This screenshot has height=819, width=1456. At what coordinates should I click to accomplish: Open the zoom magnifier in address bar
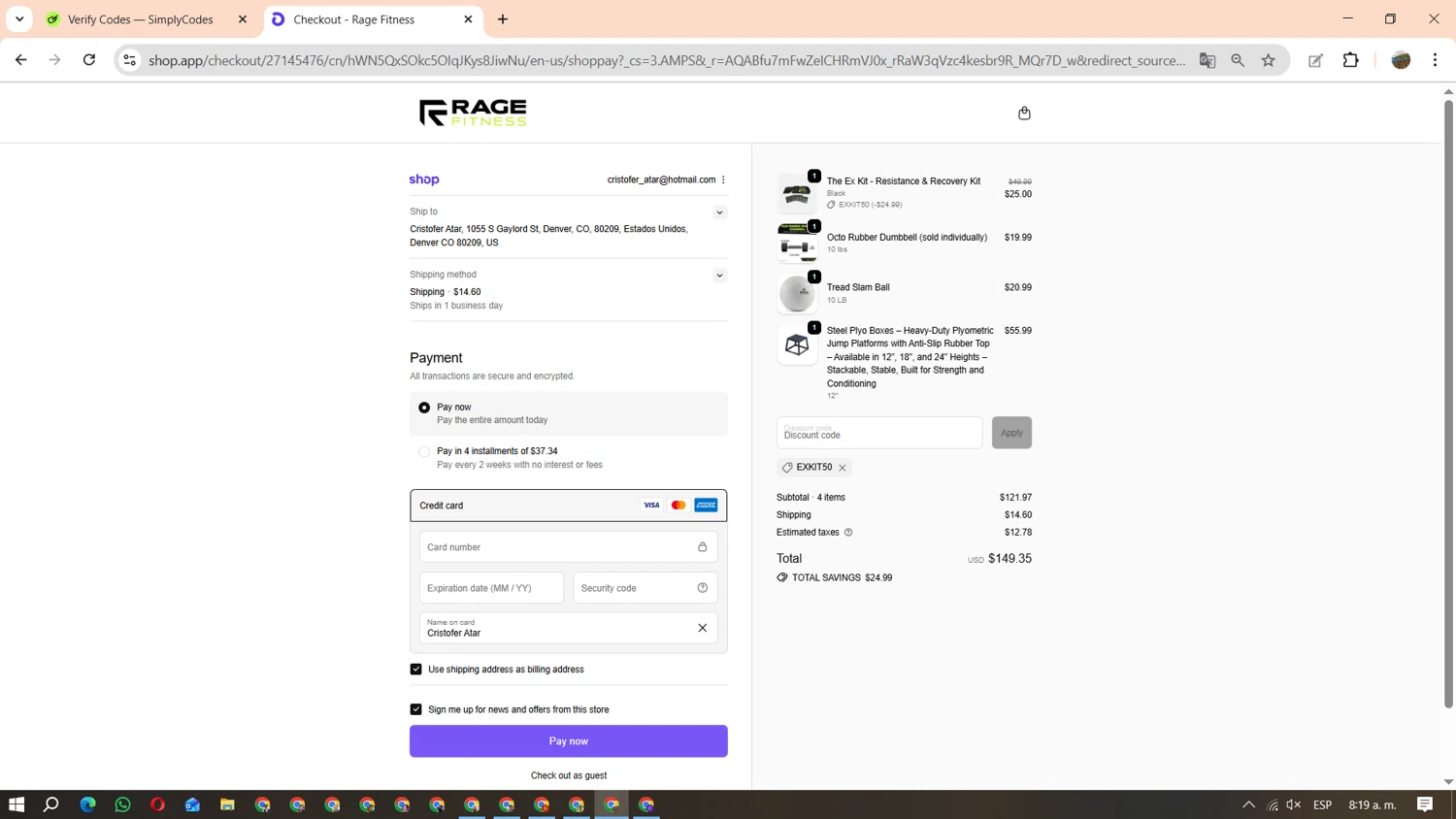coord(1238,60)
